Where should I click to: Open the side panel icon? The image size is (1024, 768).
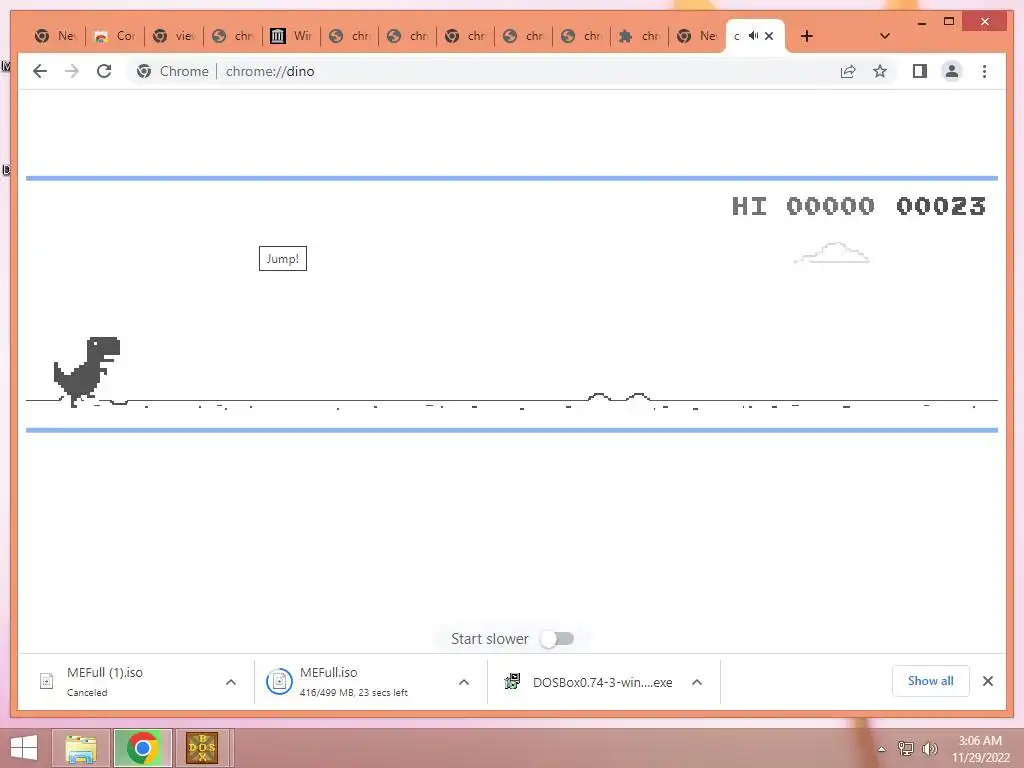(920, 71)
